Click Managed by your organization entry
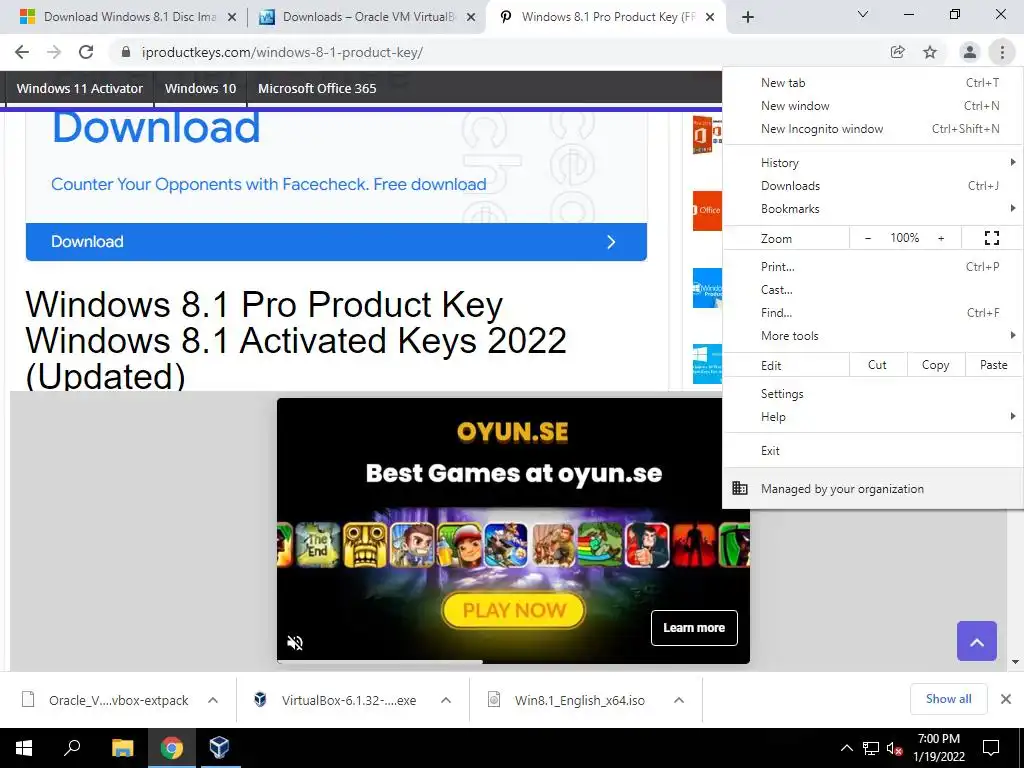Image resolution: width=1024 pixels, height=768 pixels. point(872,488)
